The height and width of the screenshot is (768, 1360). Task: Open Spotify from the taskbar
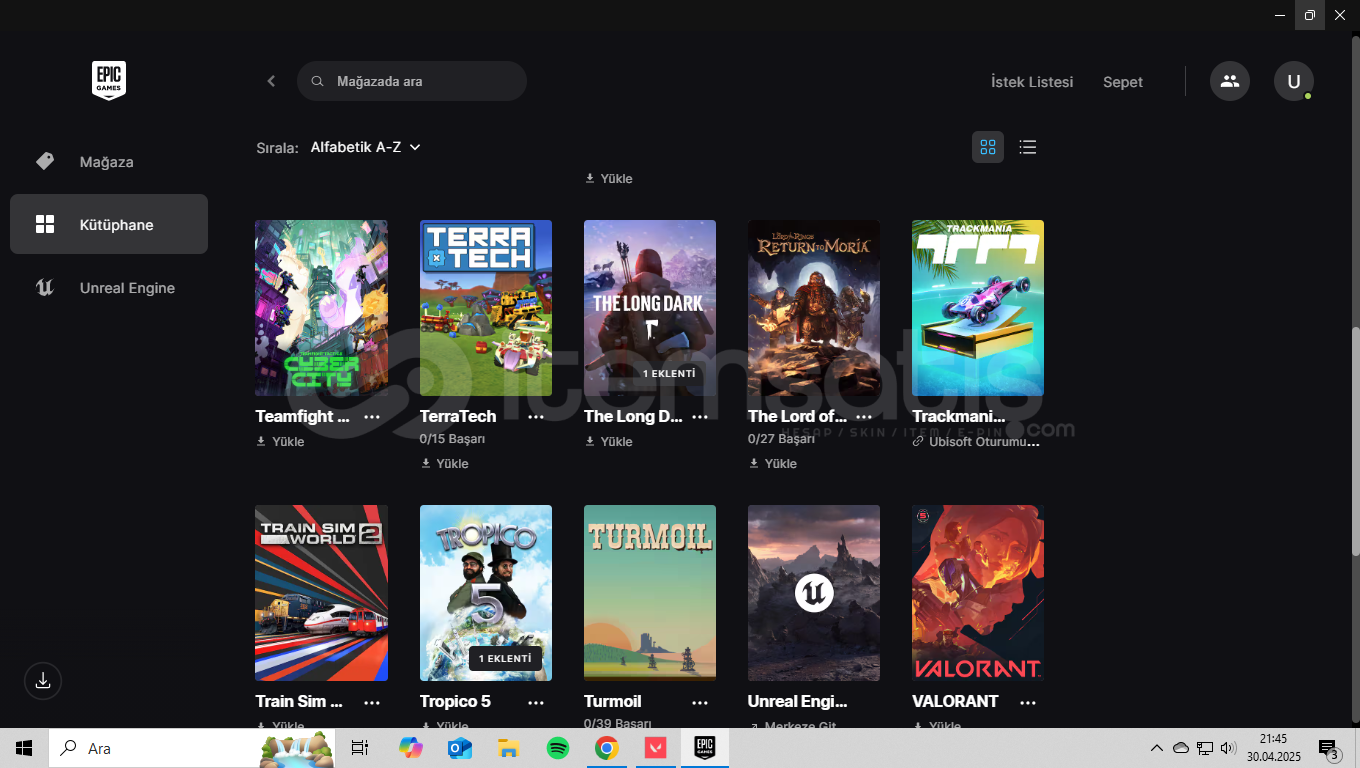558,748
